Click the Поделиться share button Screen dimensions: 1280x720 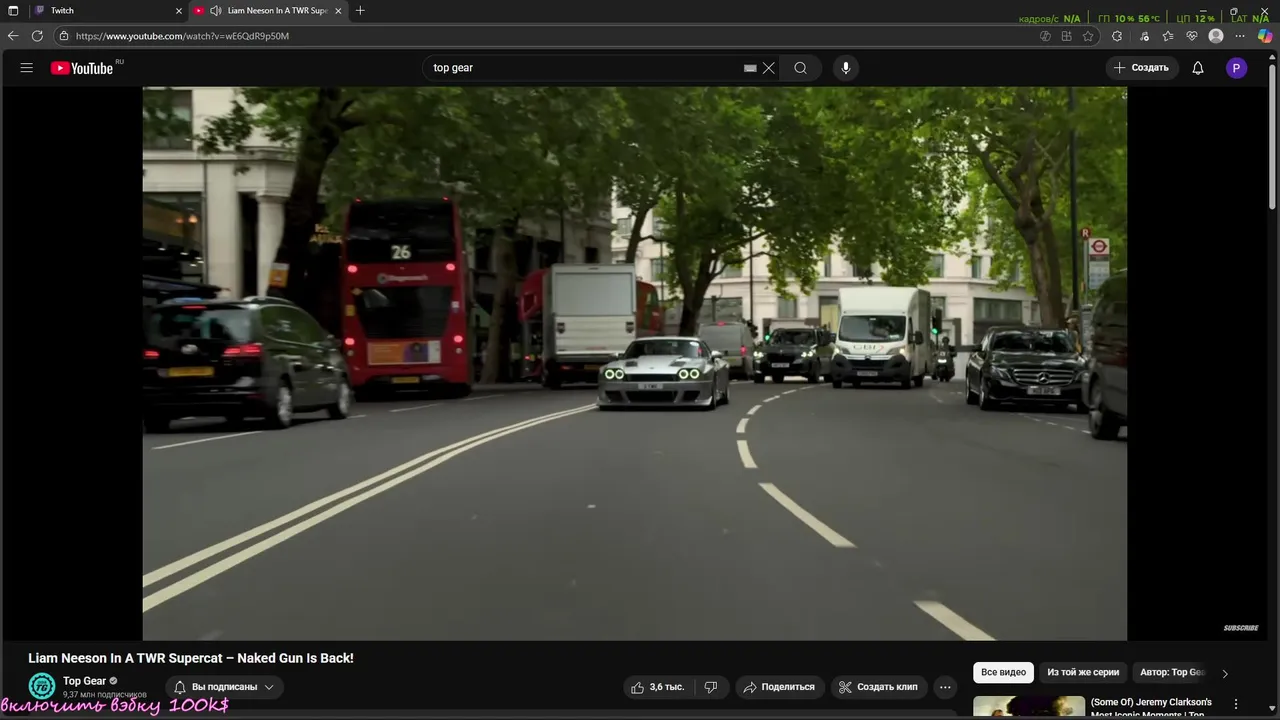pyautogui.click(x=779, y=687)
